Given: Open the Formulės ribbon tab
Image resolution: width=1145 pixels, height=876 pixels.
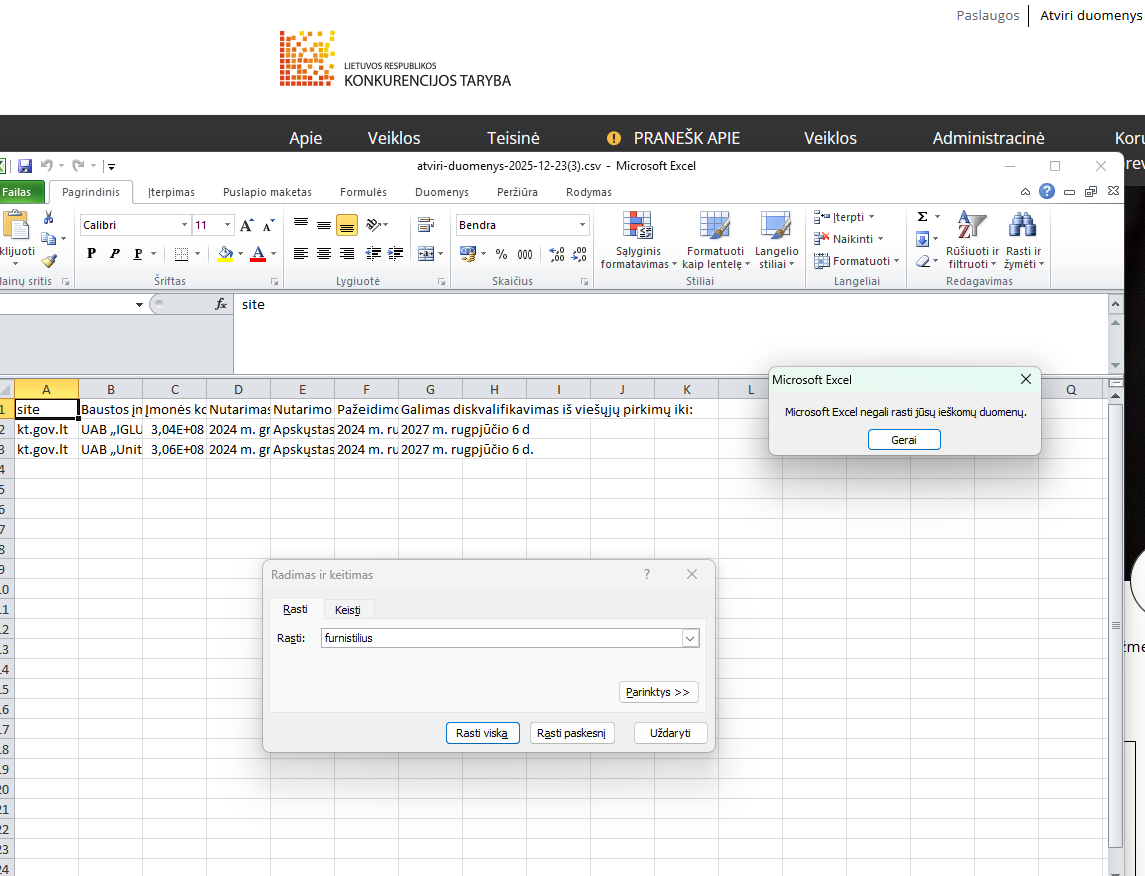Looking at the screenshot, I should [x=363, y=192].
